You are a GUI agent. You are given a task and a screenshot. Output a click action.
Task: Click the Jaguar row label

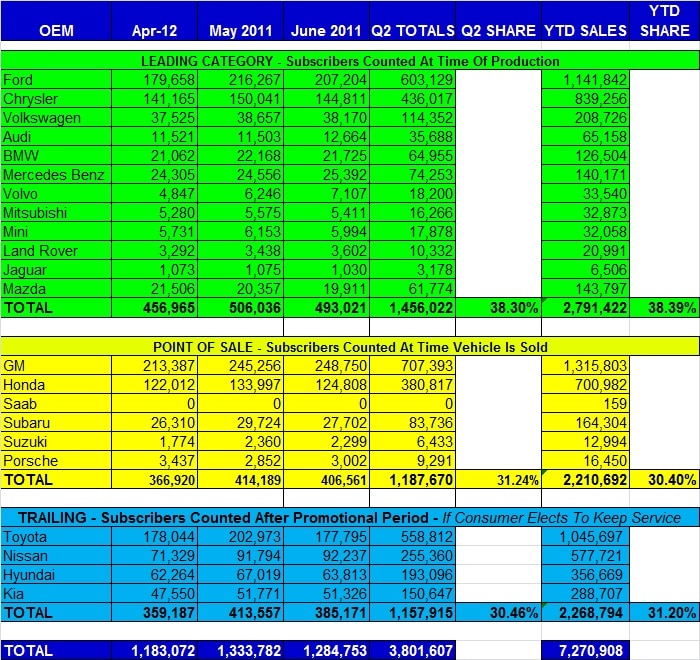point(25,270)
